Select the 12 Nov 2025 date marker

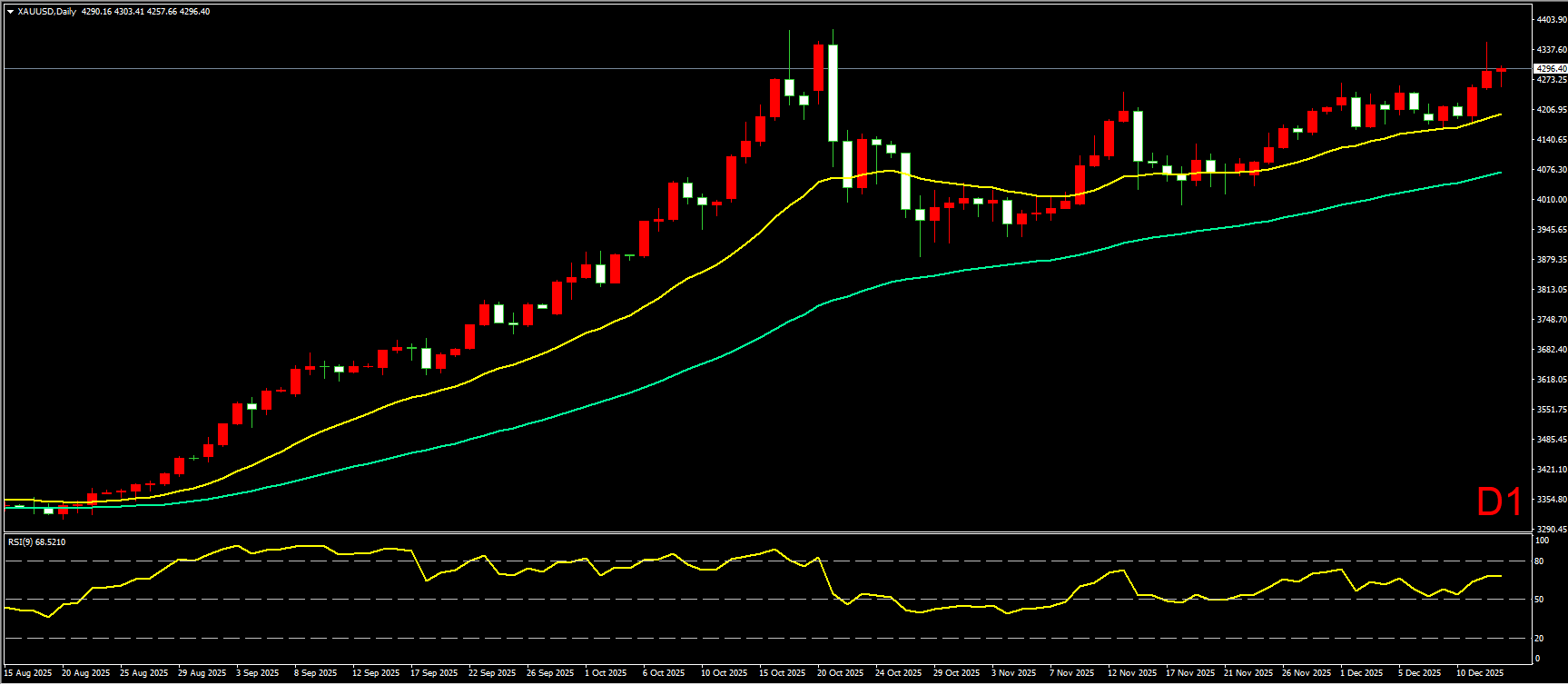[1132, 673]
